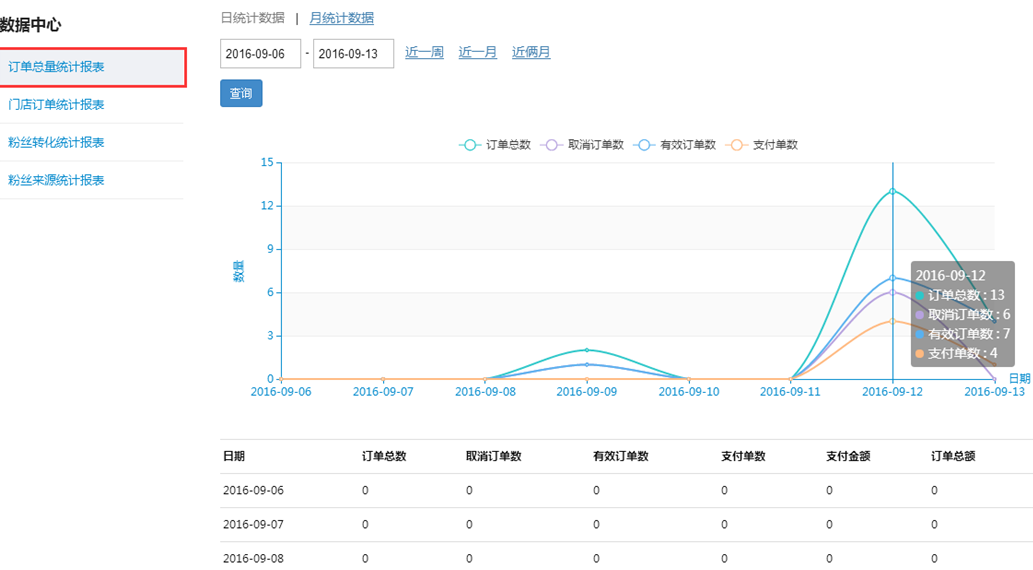1033x570 pixels.
Task: Toggle the 有效订单数 legend series
Action: coord(675,145)
